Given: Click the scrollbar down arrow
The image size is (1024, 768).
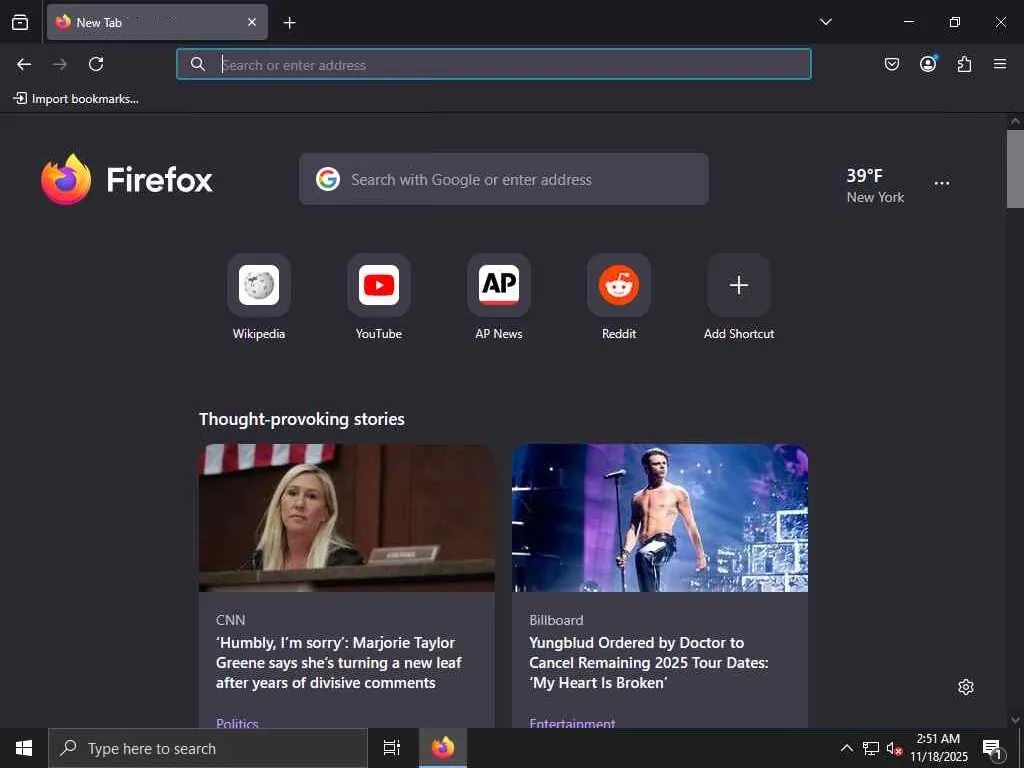Looking at the screenshot, I should (x=1015, y=720).
